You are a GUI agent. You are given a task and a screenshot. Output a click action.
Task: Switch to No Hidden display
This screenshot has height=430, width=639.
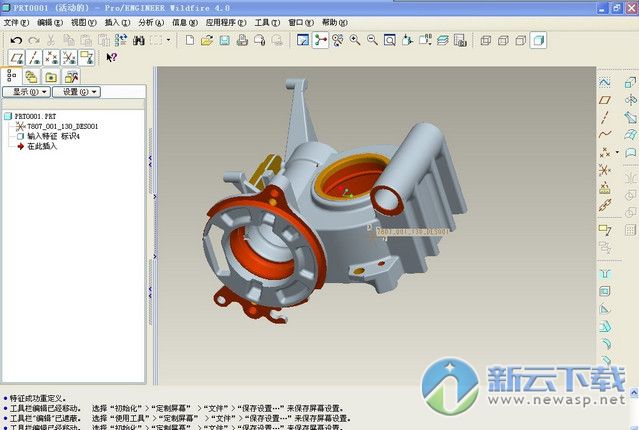pos(520,40)
